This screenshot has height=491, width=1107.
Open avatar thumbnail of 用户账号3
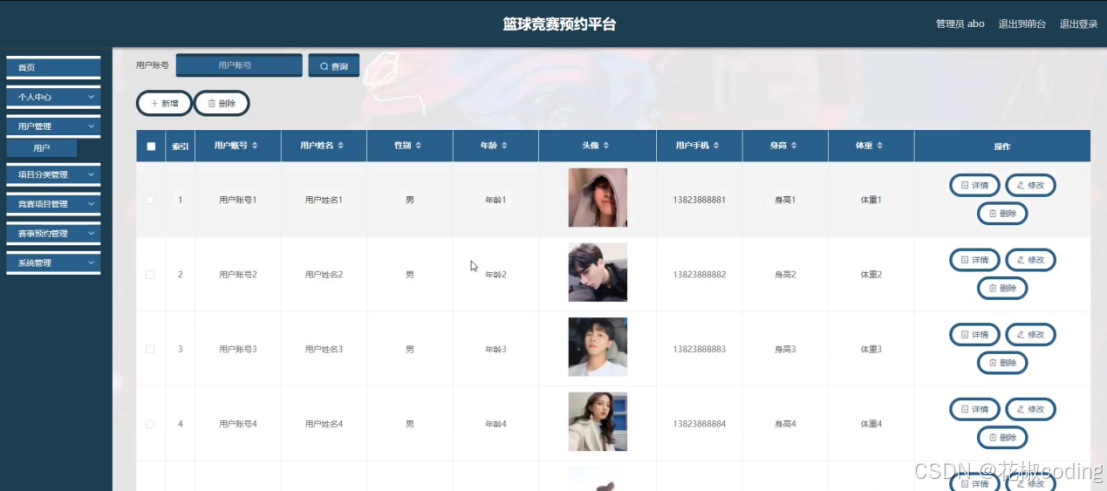tap(597, 347)
